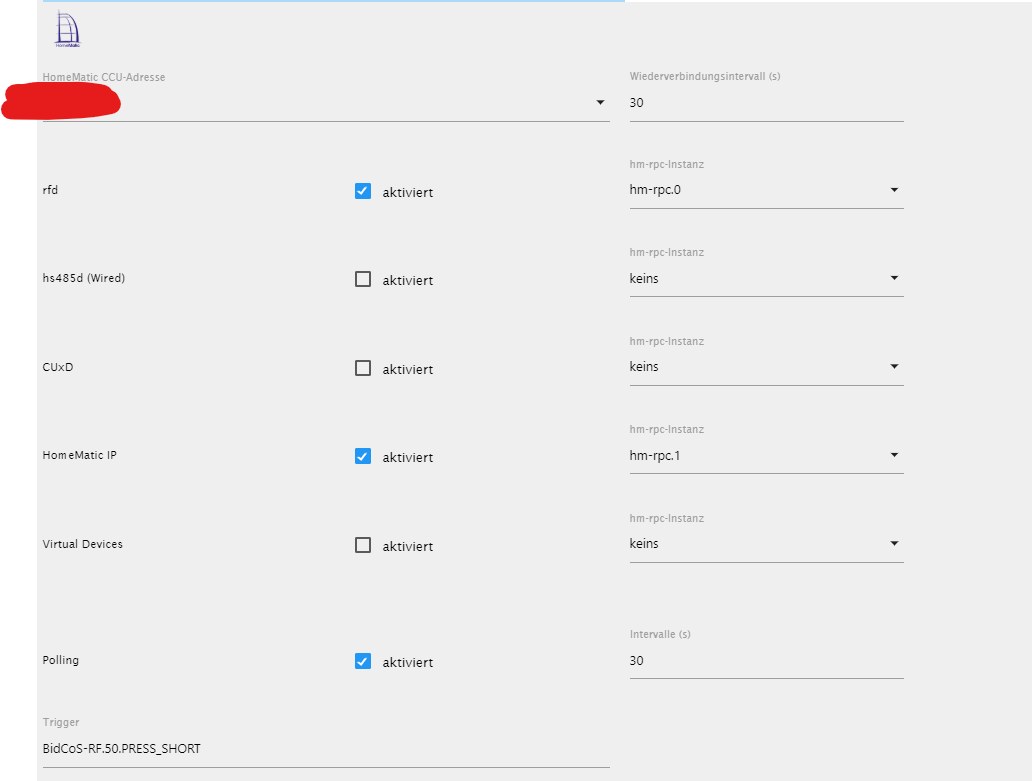Image resolution: width=1032 pixels, height=781 pixels.
Task: Disable the HomeMatic IP checkbox
Action: tap(363, 456)
